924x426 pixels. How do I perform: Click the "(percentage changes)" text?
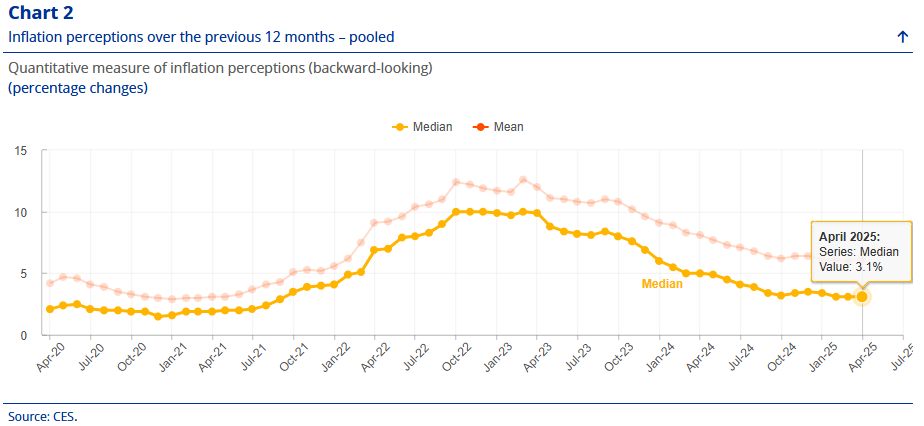78,88
